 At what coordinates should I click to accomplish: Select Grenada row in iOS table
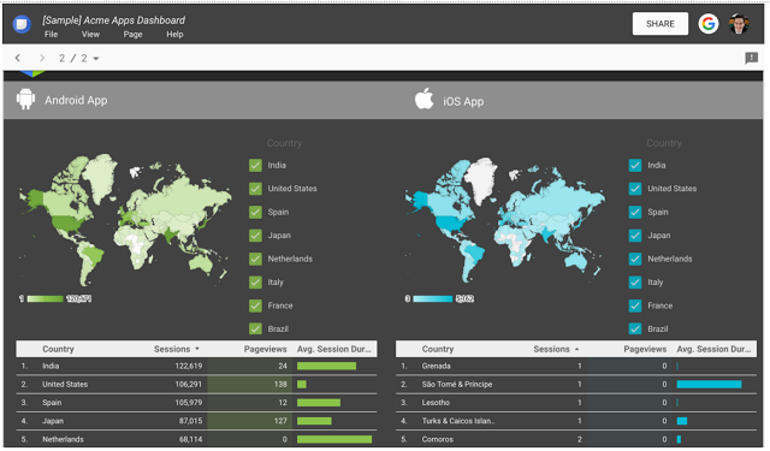[x=576, y=366]
